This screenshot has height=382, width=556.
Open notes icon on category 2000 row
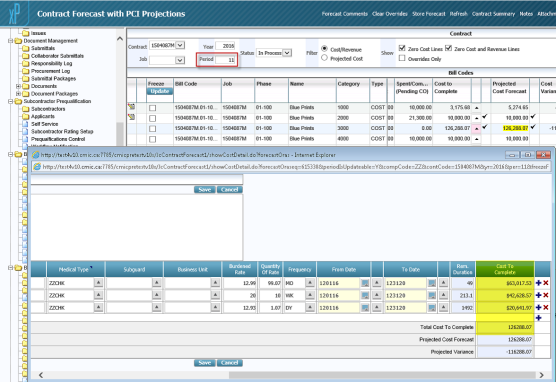(132, 117)
